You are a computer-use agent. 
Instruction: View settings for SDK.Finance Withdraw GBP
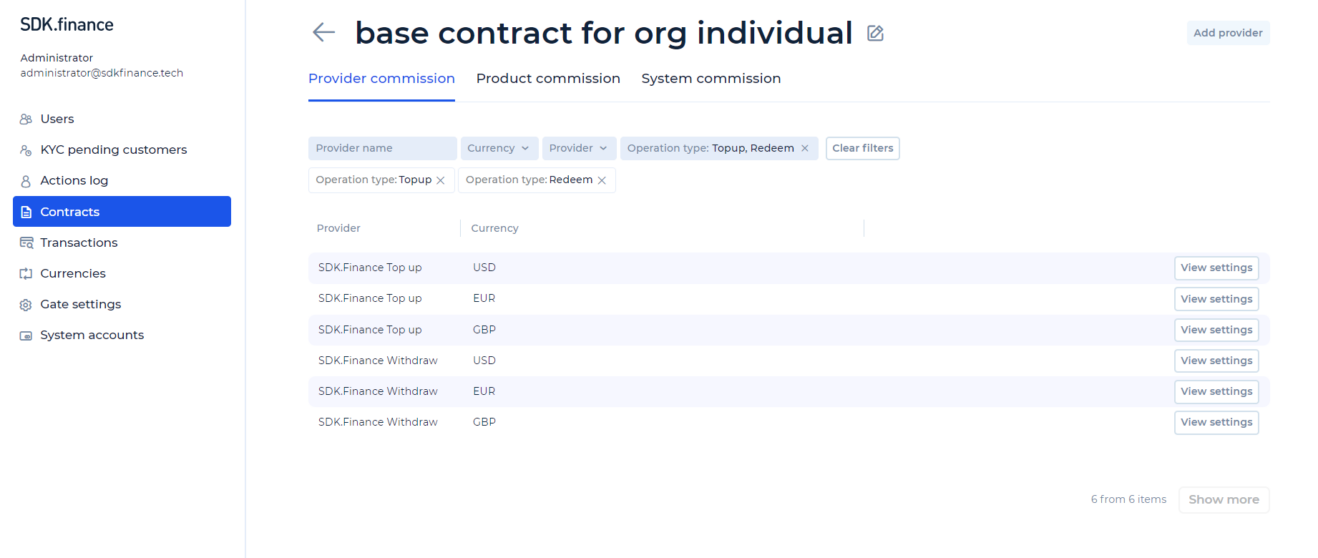pyautogui.click(x=1216, y=423)
